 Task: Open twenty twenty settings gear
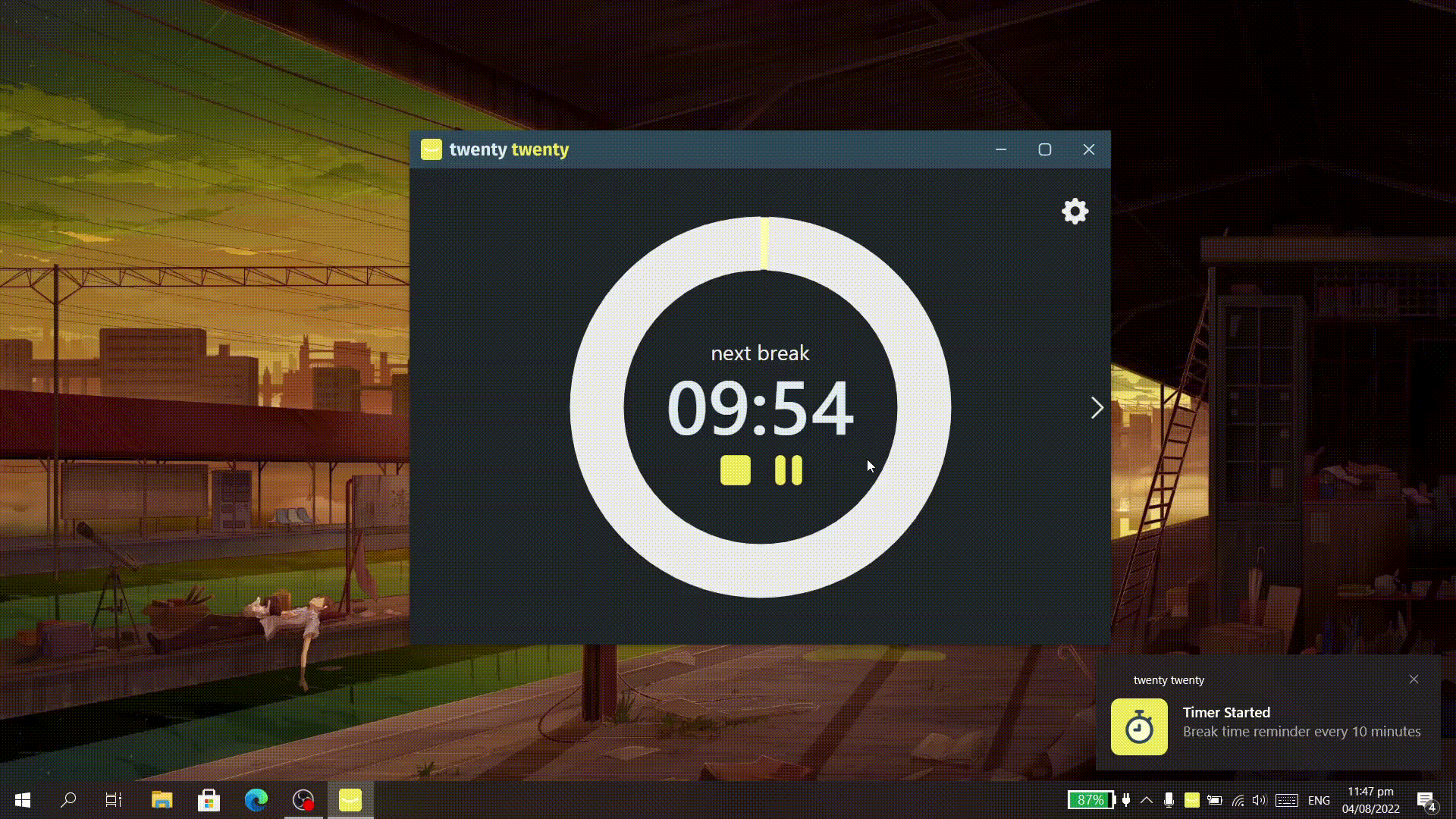1074,210
